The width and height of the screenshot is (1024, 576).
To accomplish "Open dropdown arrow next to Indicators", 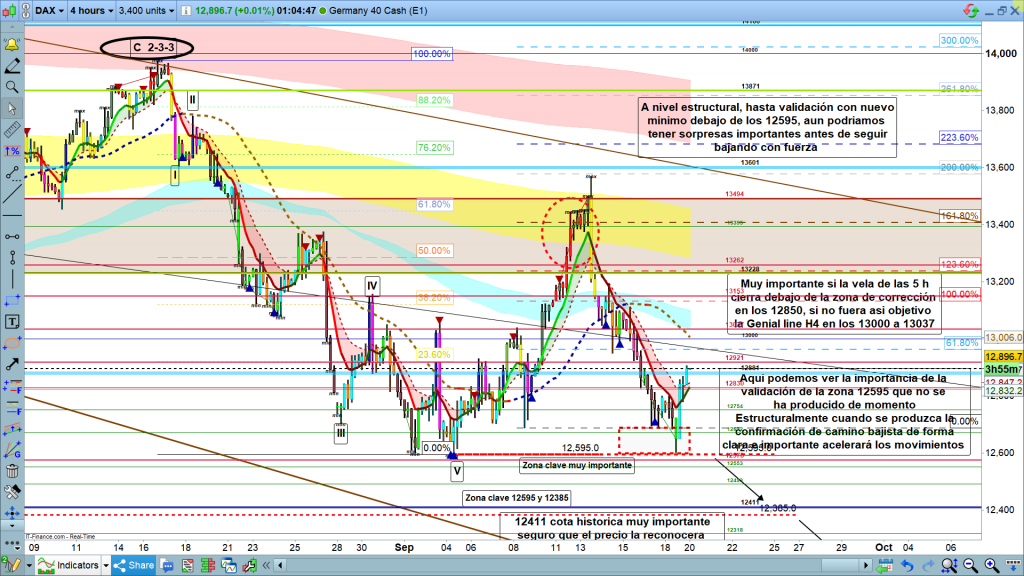I will [x=106, y=566].
